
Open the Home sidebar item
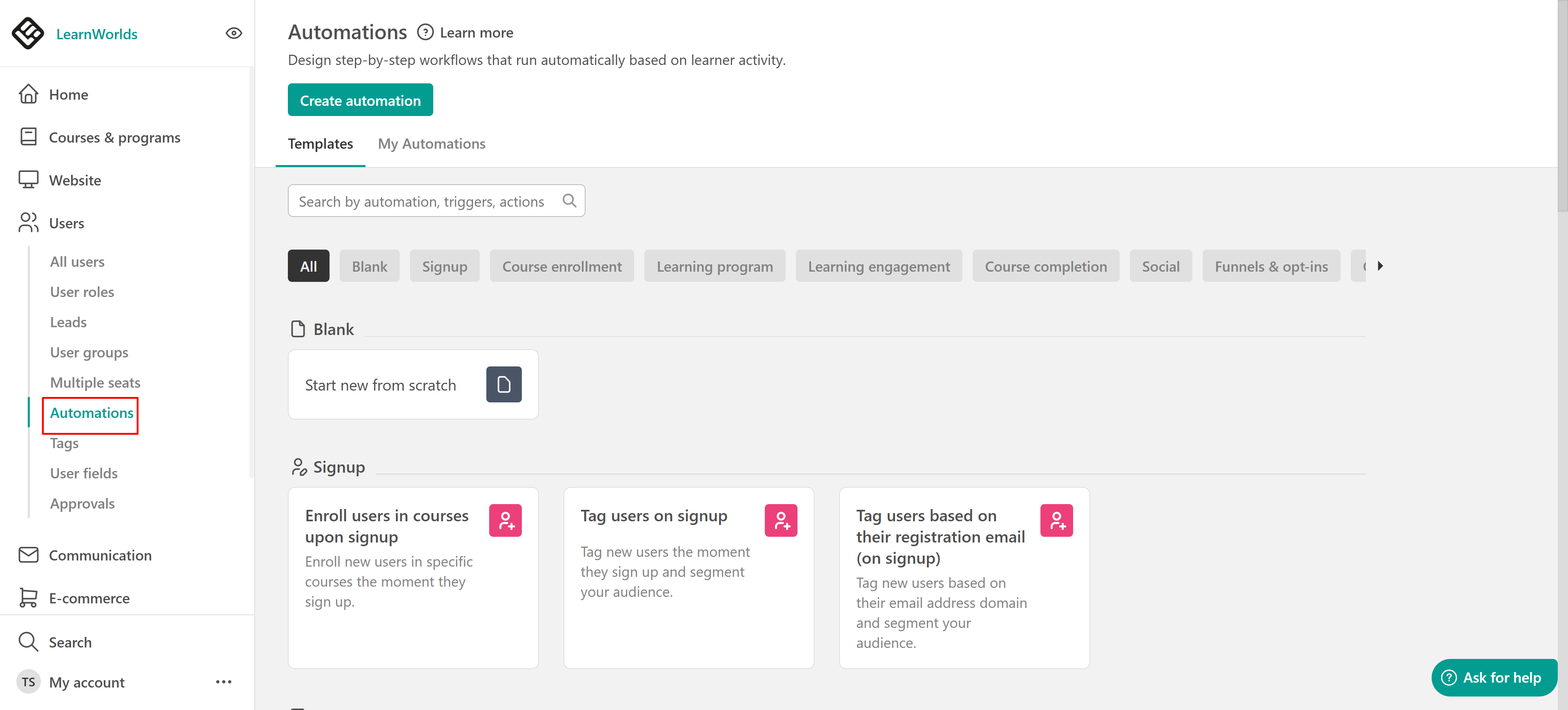[68, 94]
